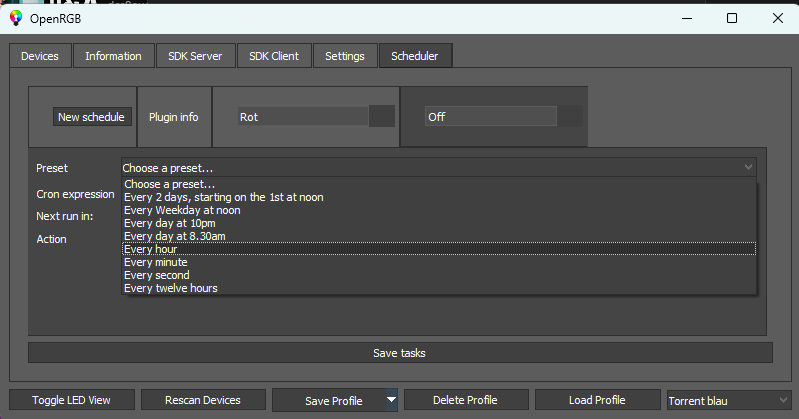799x419 pixels.
Task: Click the Load Profile button
Action: 597,400
